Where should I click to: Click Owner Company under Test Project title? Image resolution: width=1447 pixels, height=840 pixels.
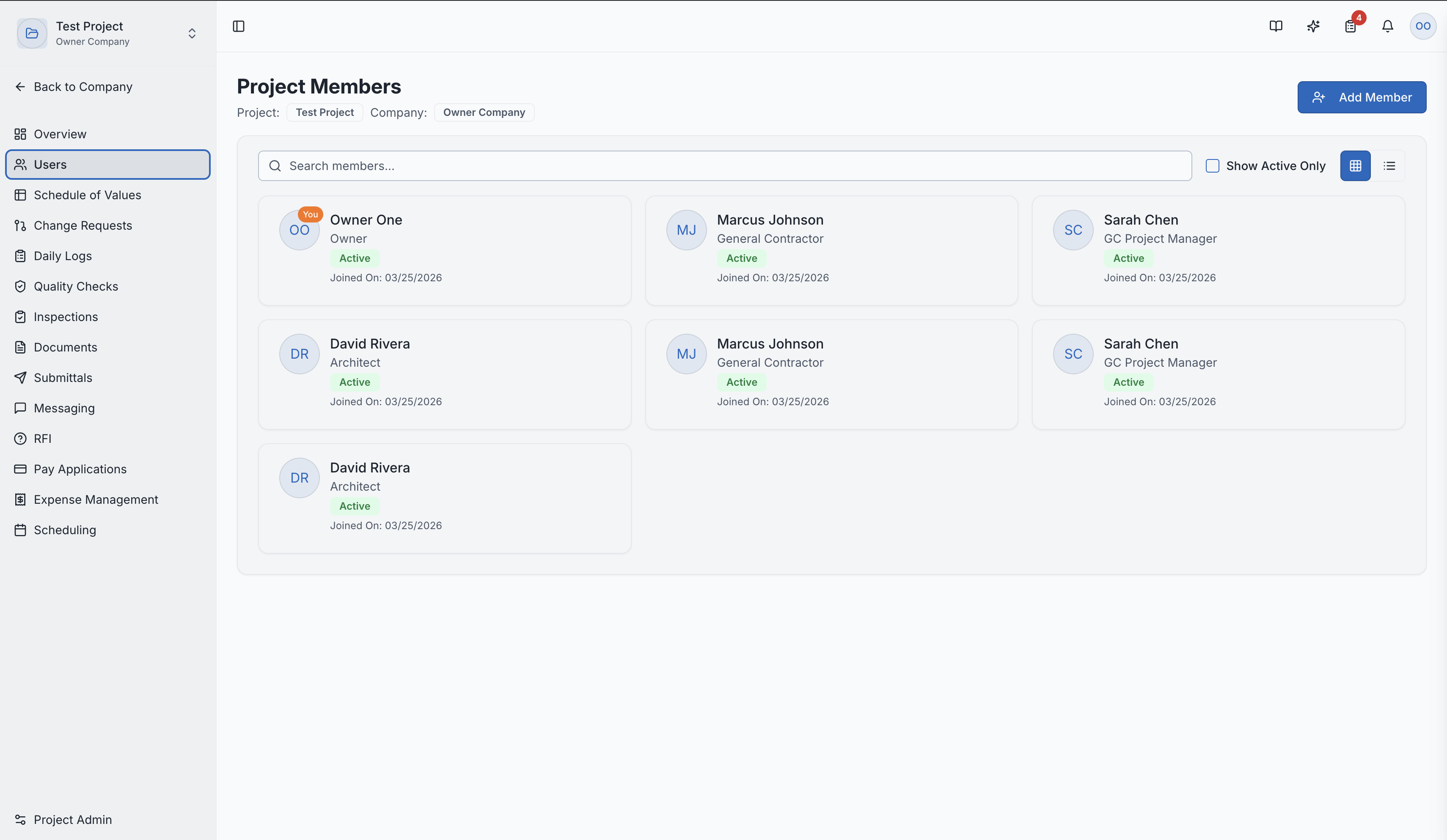92,42
